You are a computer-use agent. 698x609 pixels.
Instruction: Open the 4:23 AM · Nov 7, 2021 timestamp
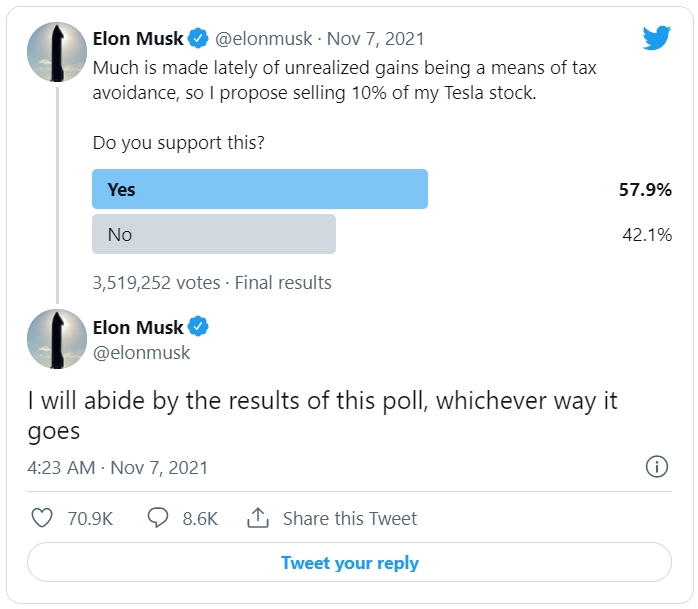118,468
